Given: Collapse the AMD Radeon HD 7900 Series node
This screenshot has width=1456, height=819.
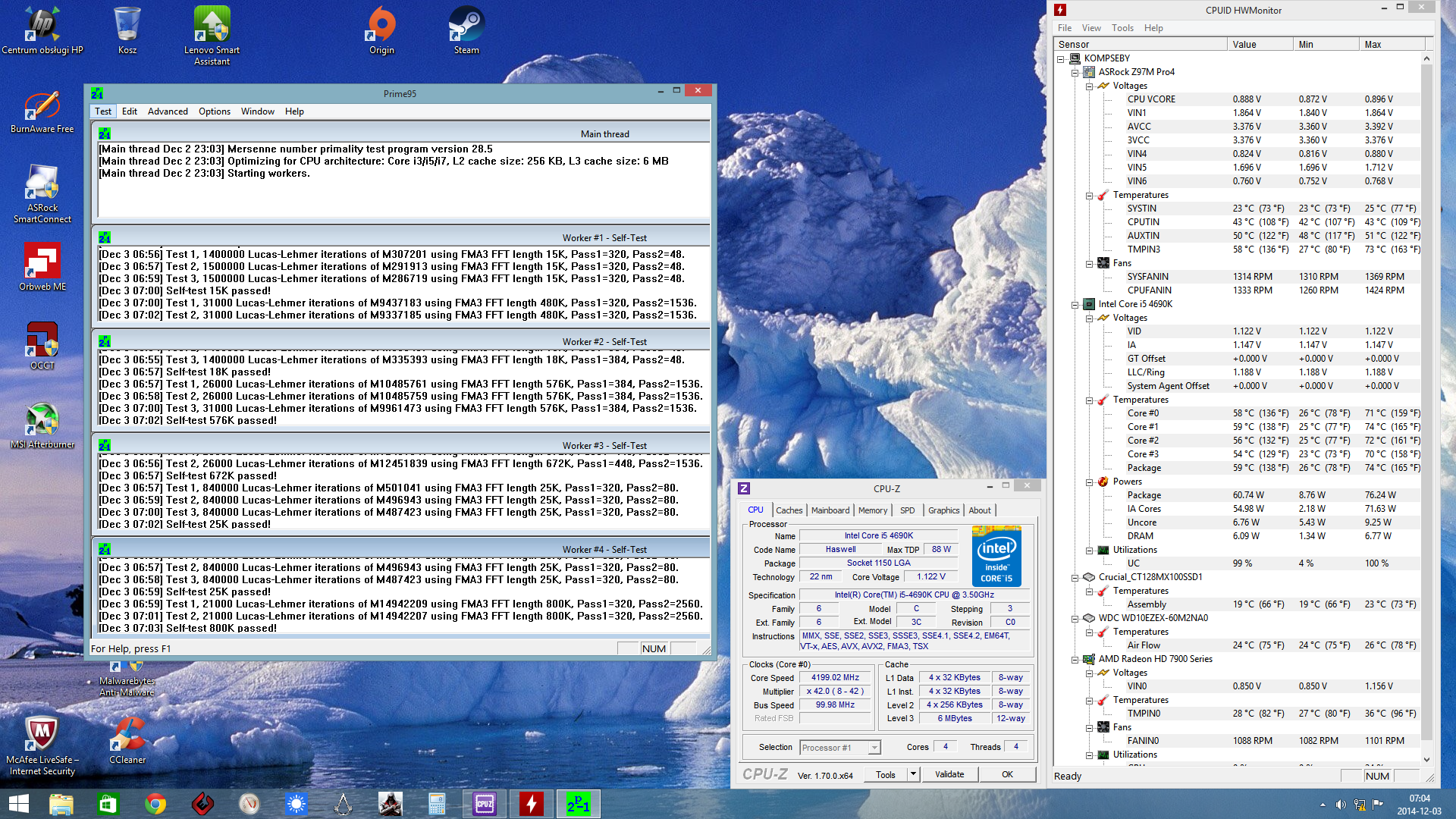Looking at the screenshot, I should pyautogui.click(x=1075, y=659).
